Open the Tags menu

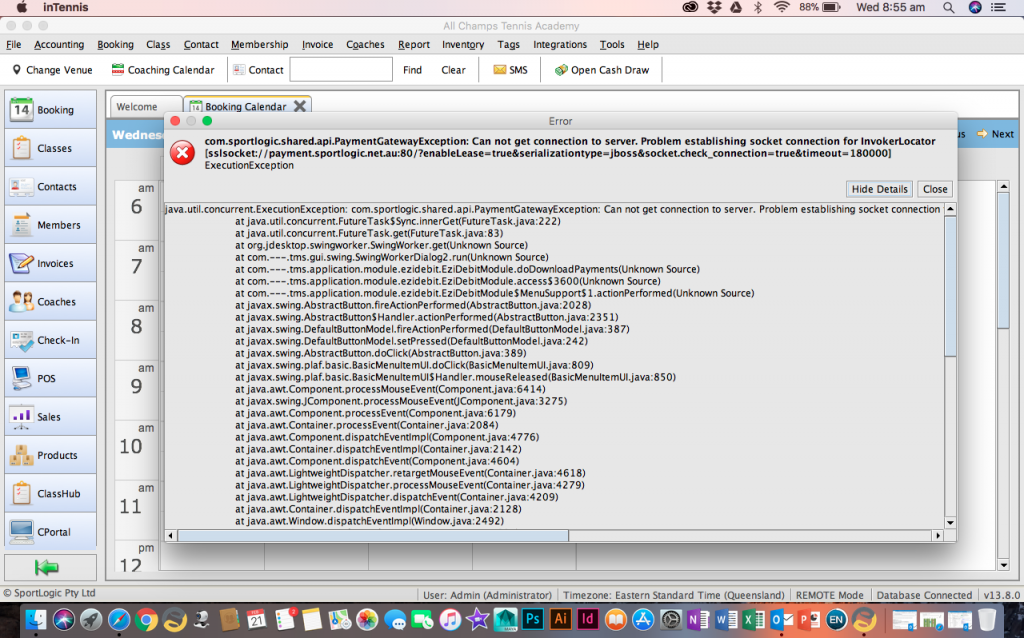[508, 44]
